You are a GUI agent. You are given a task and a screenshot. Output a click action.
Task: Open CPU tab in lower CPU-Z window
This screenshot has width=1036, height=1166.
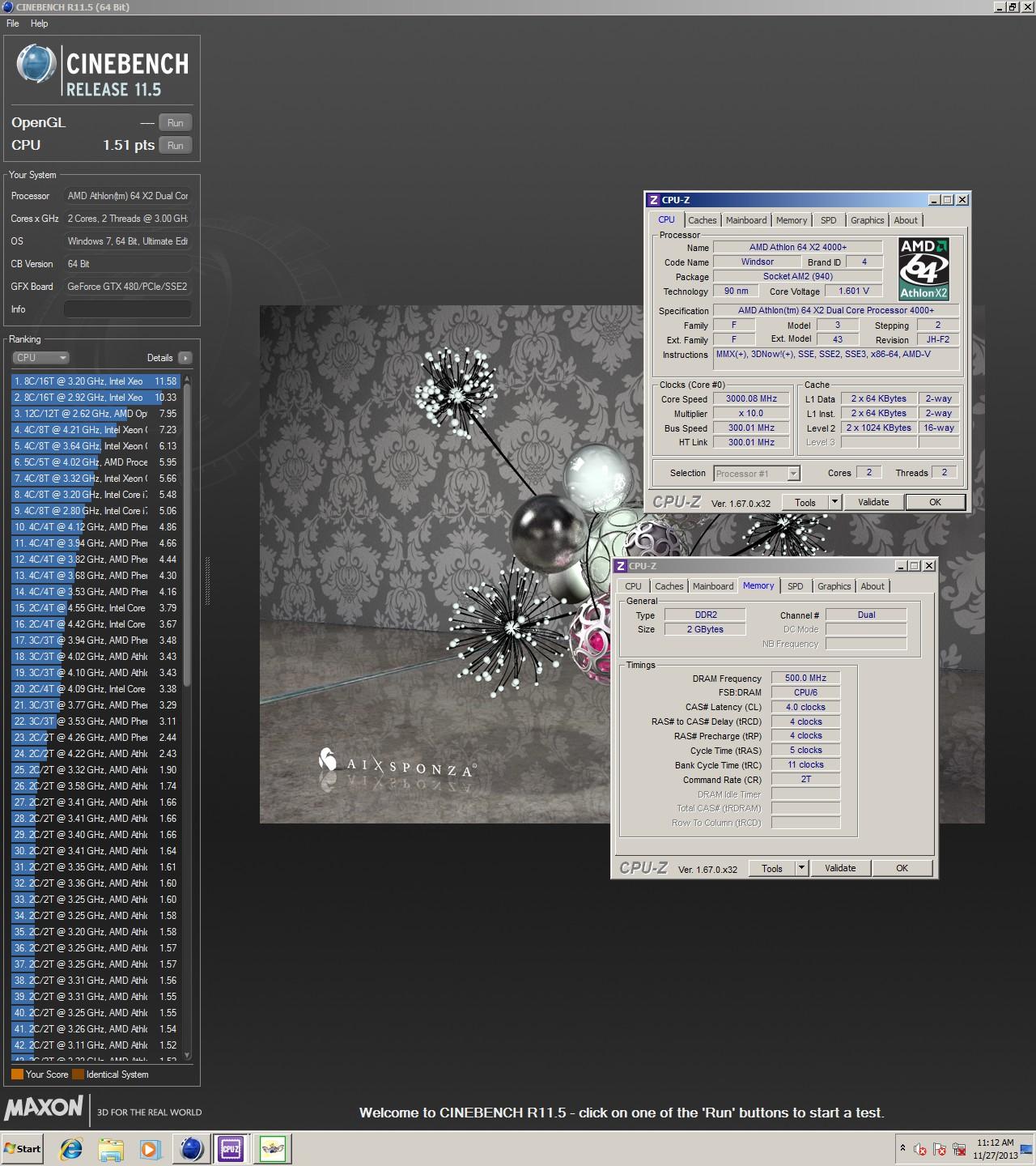click(633, 586)
